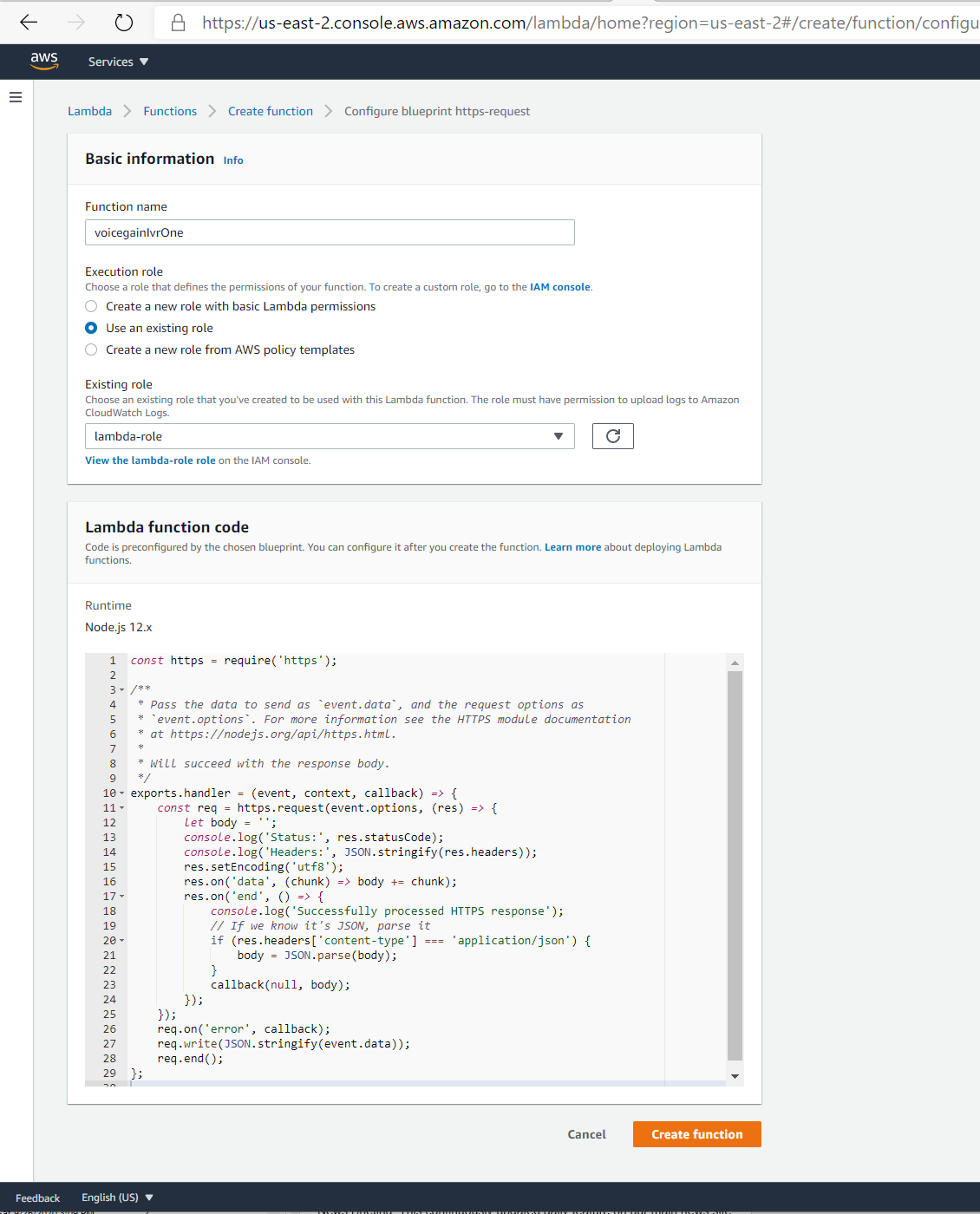
Task: Click the res.setEncoding('utf8') code line
Action: tap(264, 867)
